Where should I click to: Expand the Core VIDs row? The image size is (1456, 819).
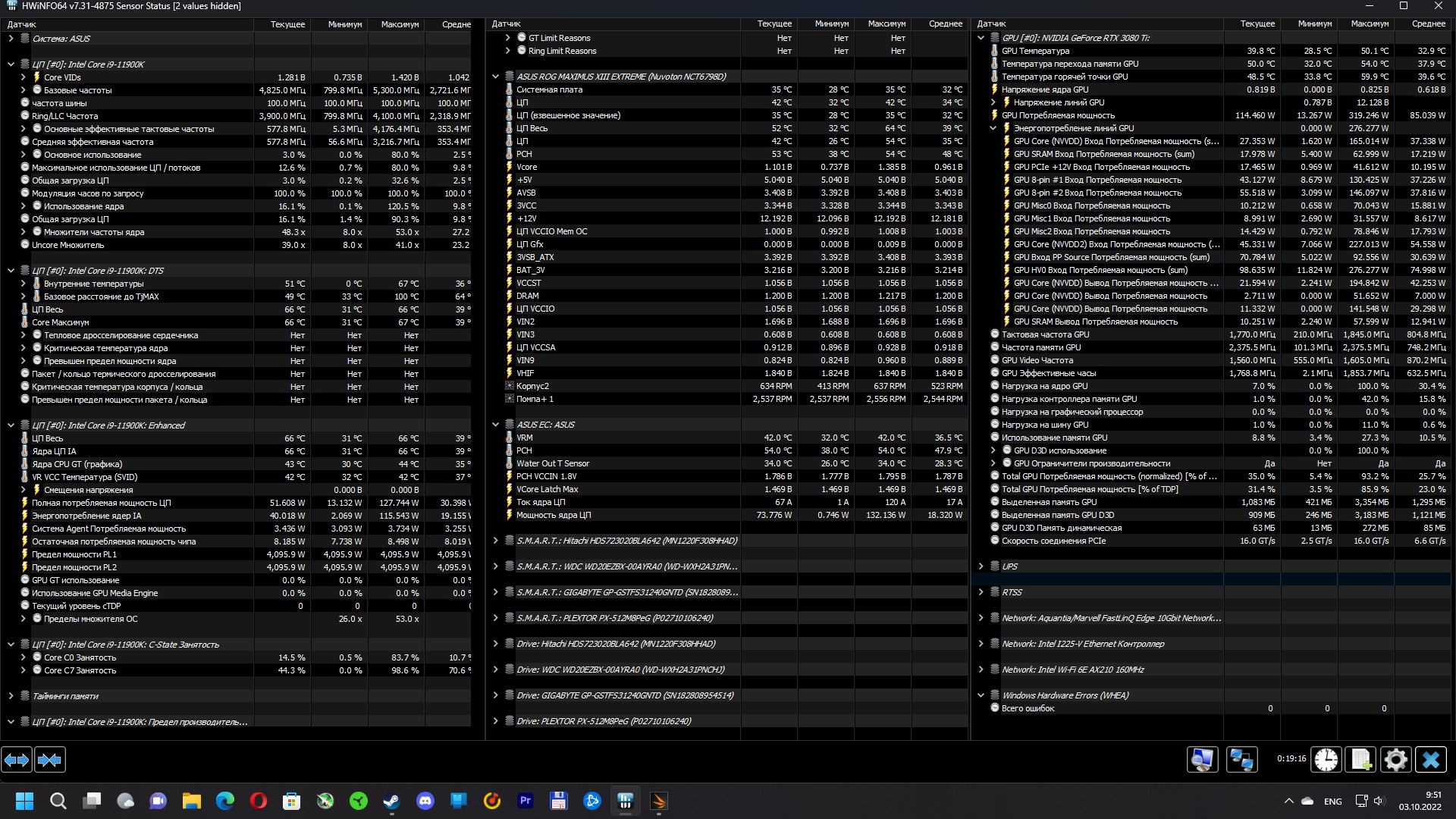pos(23,77)
